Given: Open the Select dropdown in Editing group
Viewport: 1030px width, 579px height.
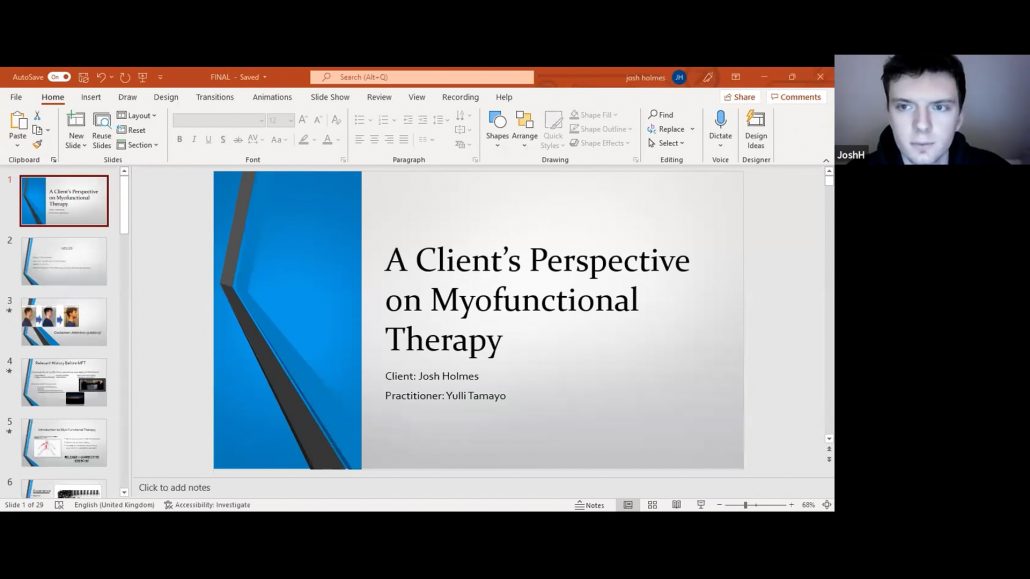Looking at the screenshot, I should (x=666, y=143).
